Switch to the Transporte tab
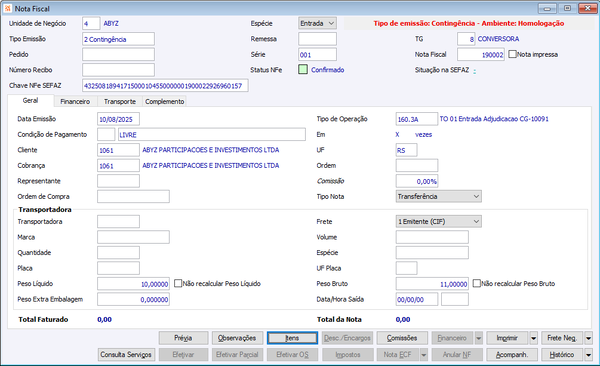The image size is (600, 366). click(120, 101)
